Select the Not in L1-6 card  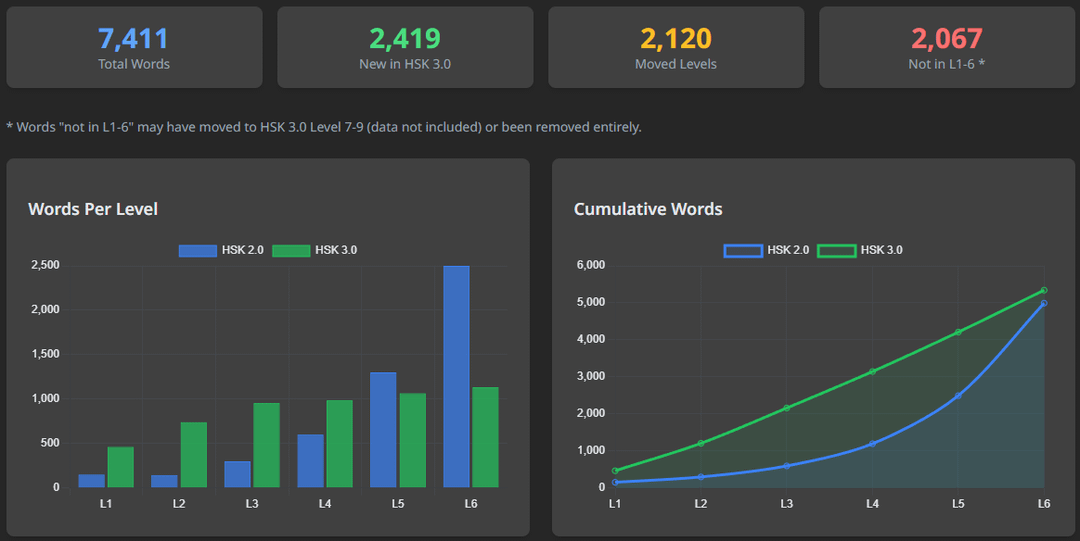pyautogui.click(x=947, y=48)
